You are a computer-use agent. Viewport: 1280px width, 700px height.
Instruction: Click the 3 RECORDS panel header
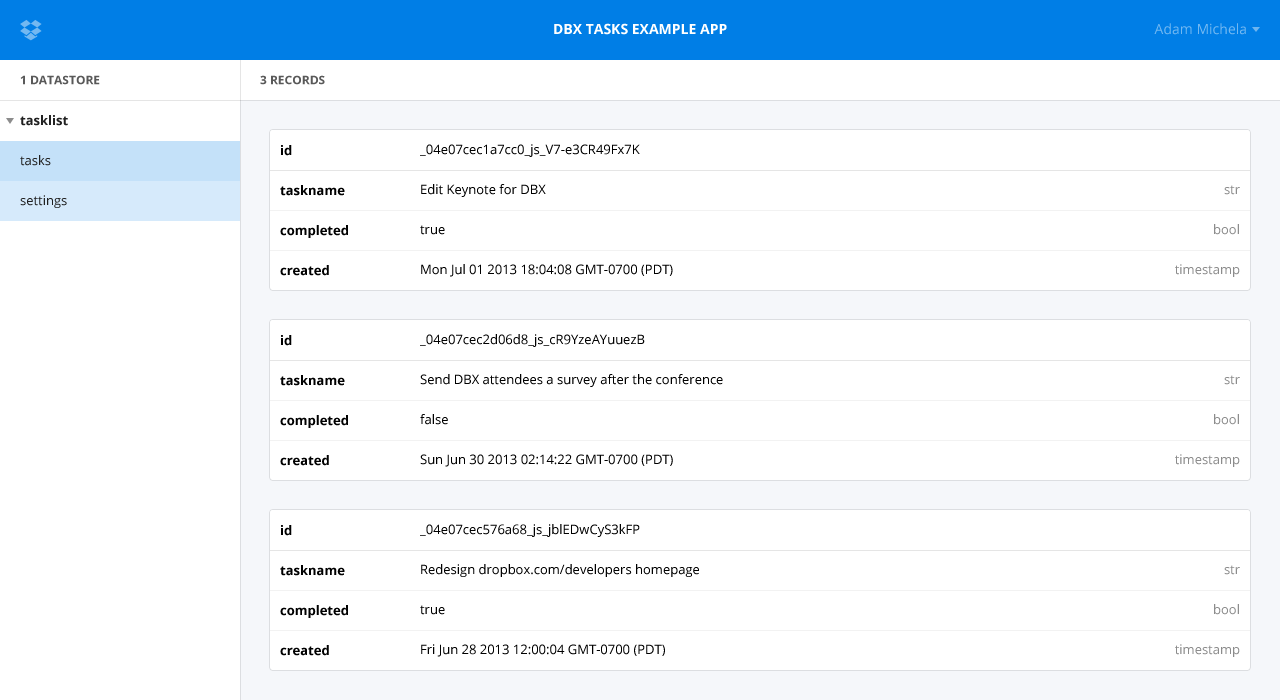292,80
